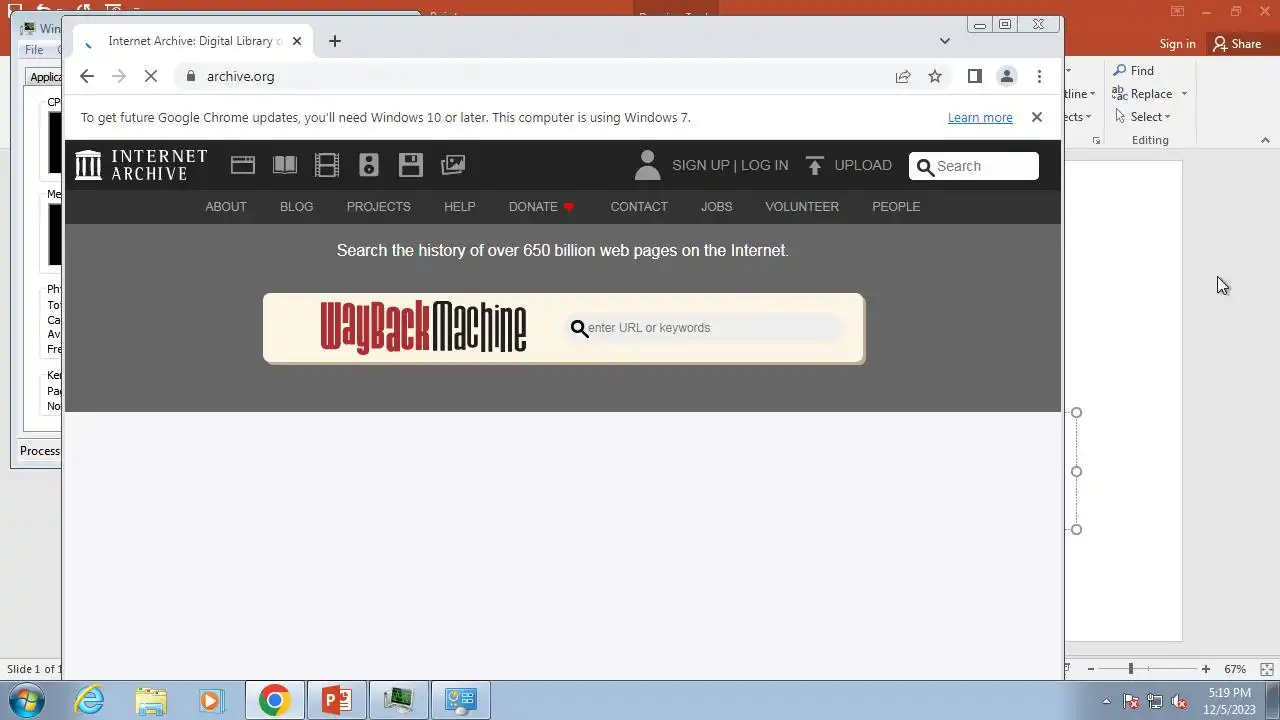The height and width of the screenshot is (720, 1280).
Task: Go back in the Chrome browser
Action: (87, 76)
